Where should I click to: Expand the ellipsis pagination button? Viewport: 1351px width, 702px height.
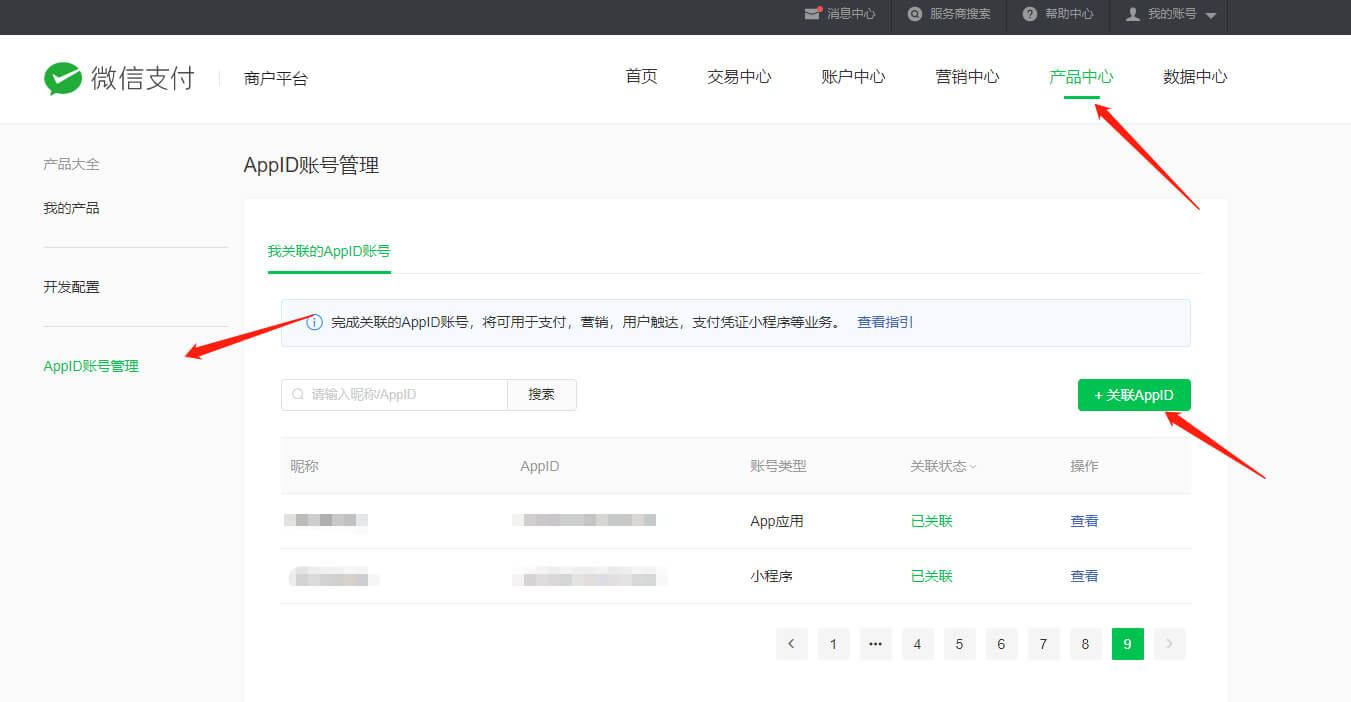point(875,644)
